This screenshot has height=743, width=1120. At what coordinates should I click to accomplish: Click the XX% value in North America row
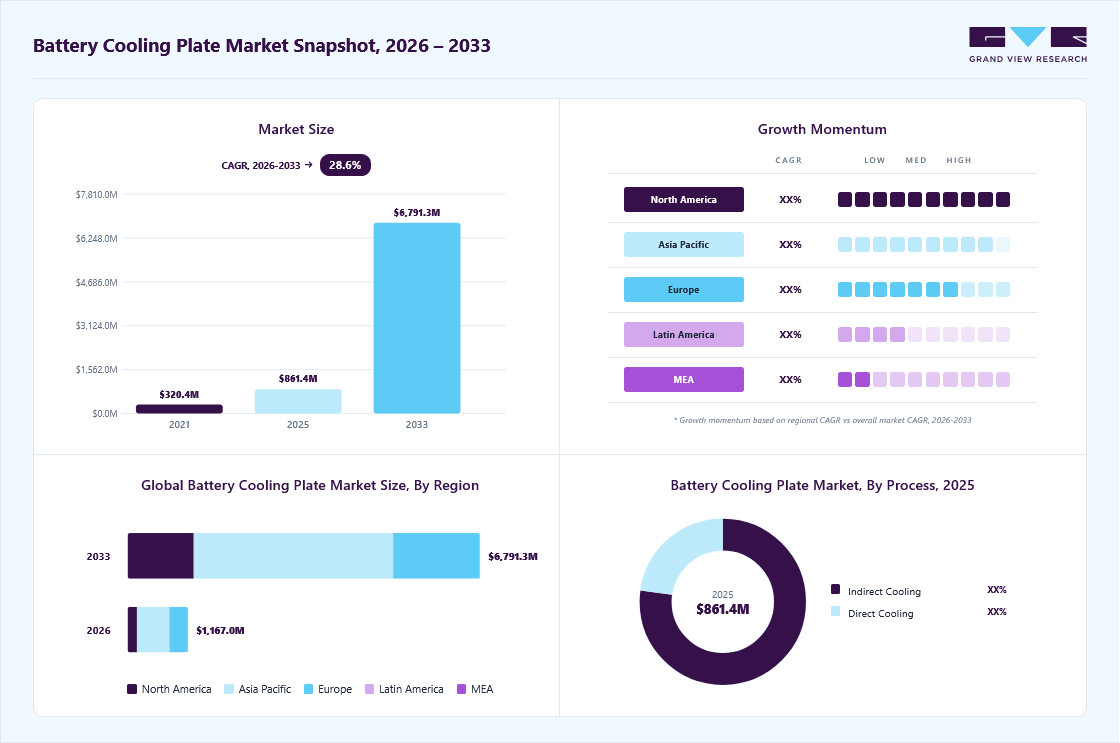pyautogui.click(x=791, y=199)
